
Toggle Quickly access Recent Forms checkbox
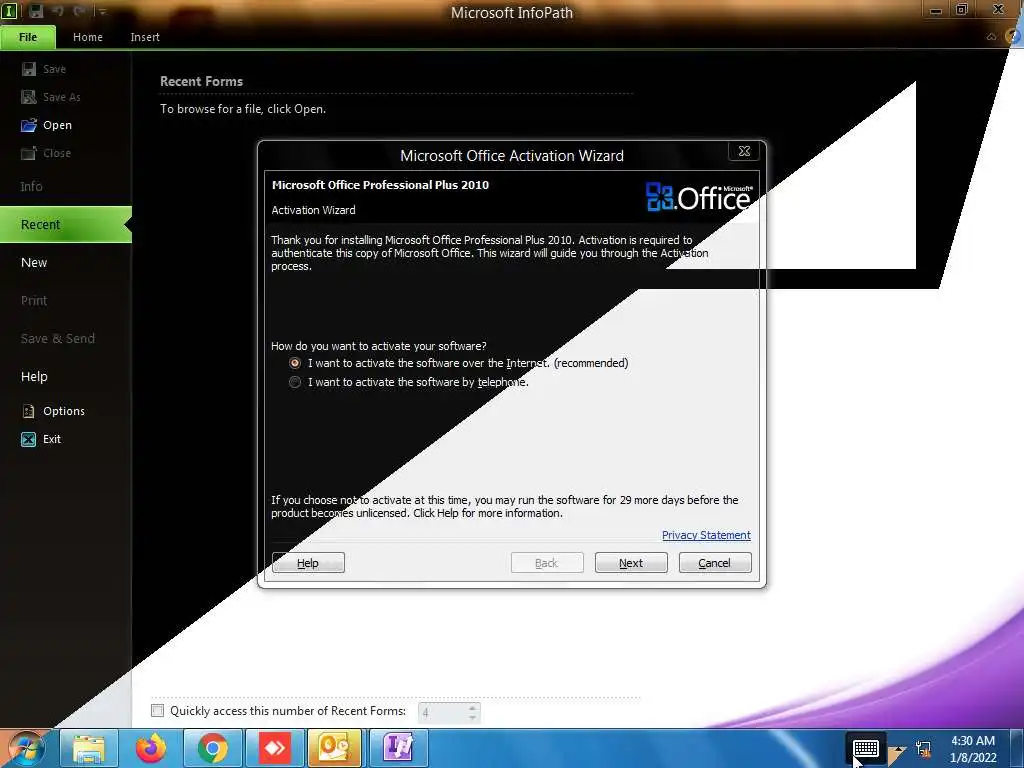coord(157,711)
